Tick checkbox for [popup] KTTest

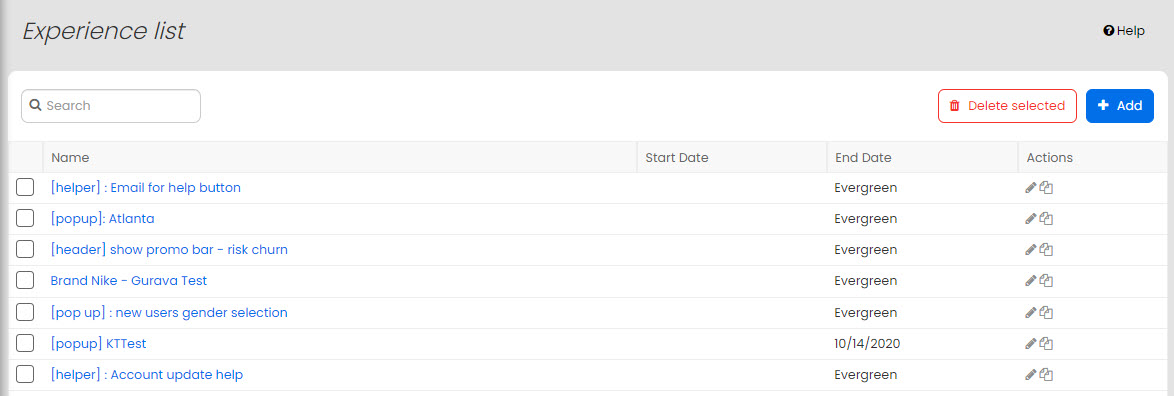pyautogui.click(x=25, y=344)
